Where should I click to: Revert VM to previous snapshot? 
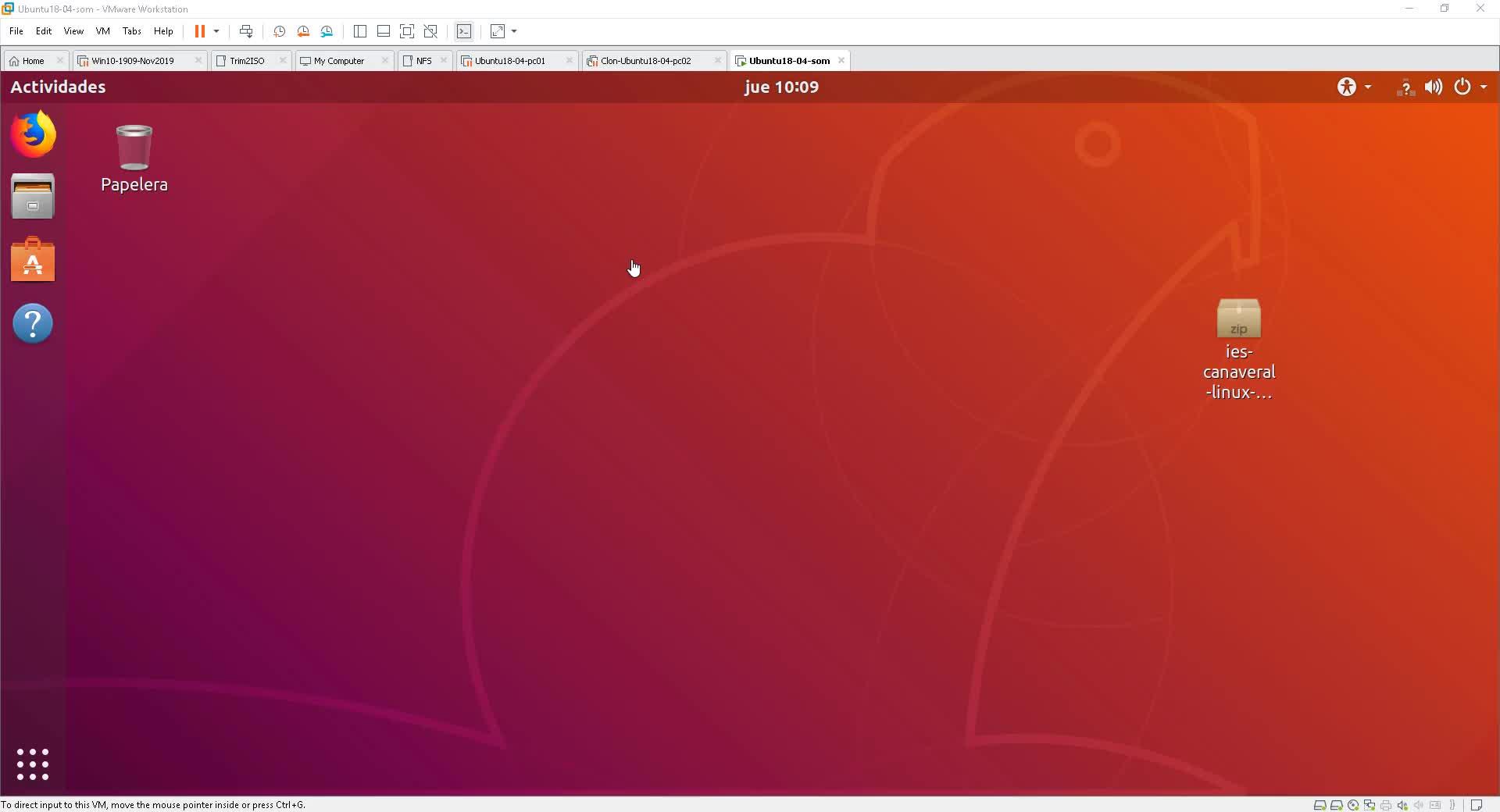(x=303, y=31)
